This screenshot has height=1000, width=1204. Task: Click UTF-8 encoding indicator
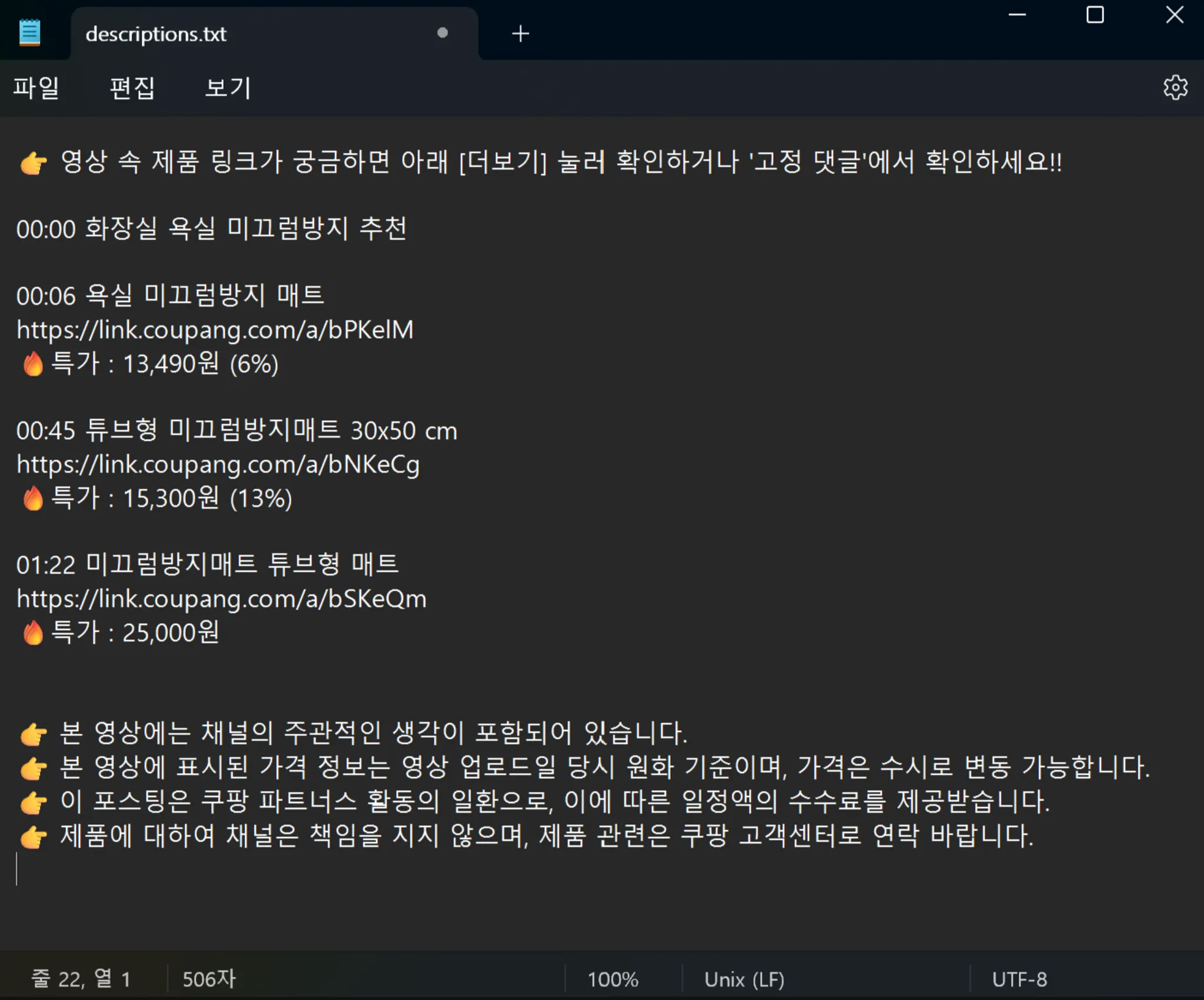(1019, 979)
